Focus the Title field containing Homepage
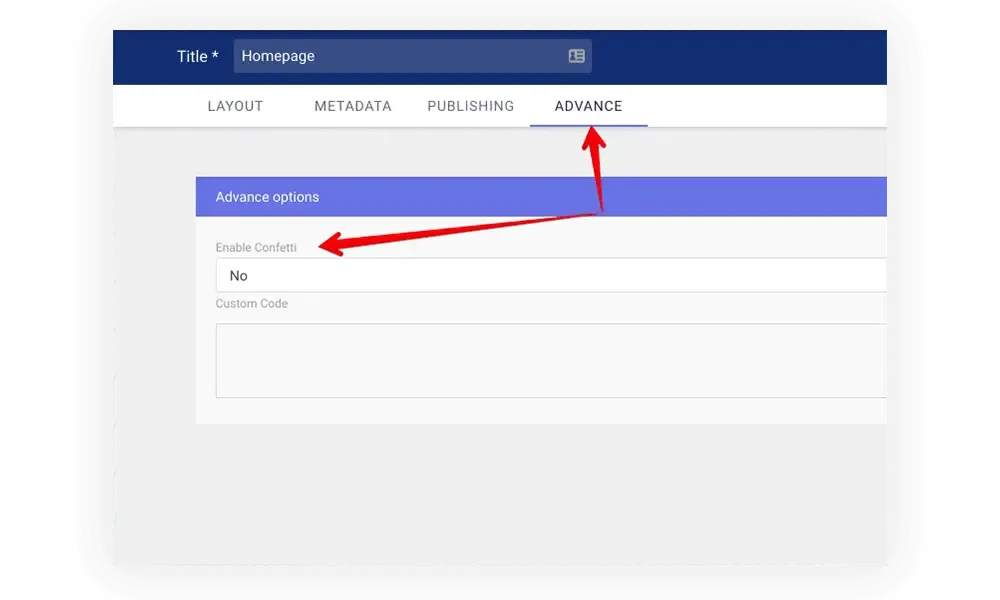This screenshot has width=1000, height=600. [x=412, y=56]
